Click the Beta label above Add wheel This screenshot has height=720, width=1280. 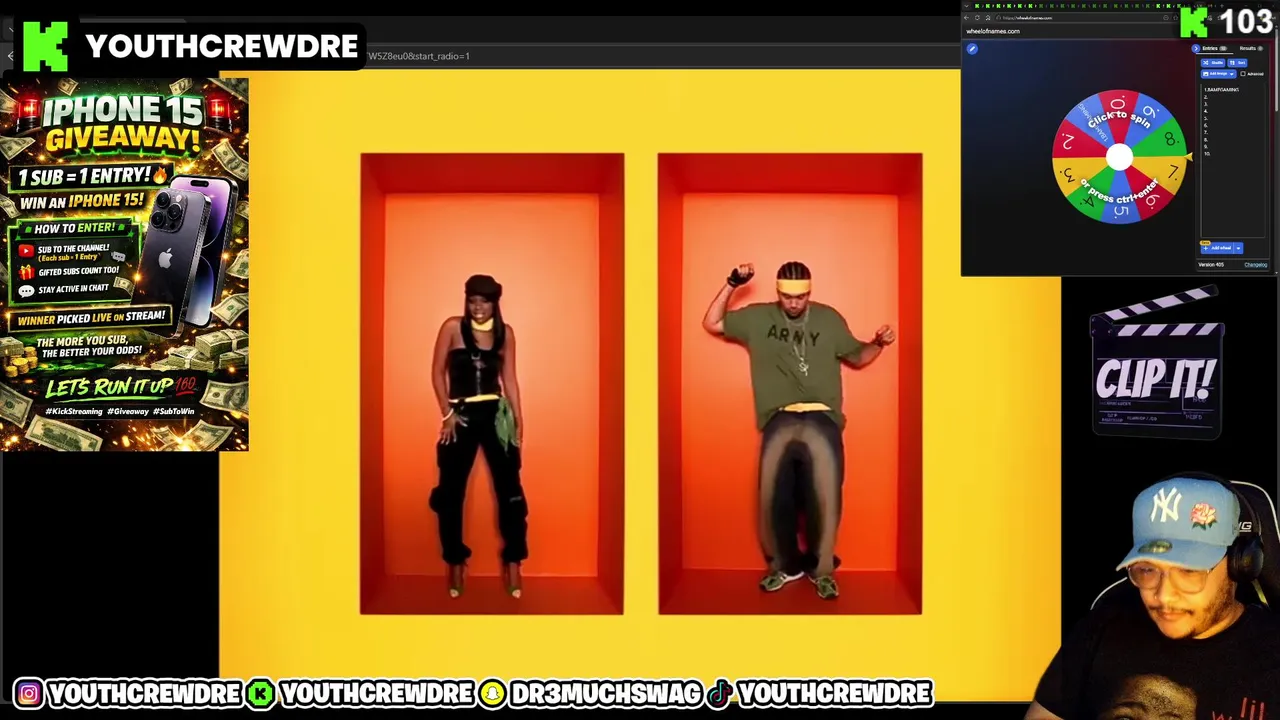click(1205, 243)
